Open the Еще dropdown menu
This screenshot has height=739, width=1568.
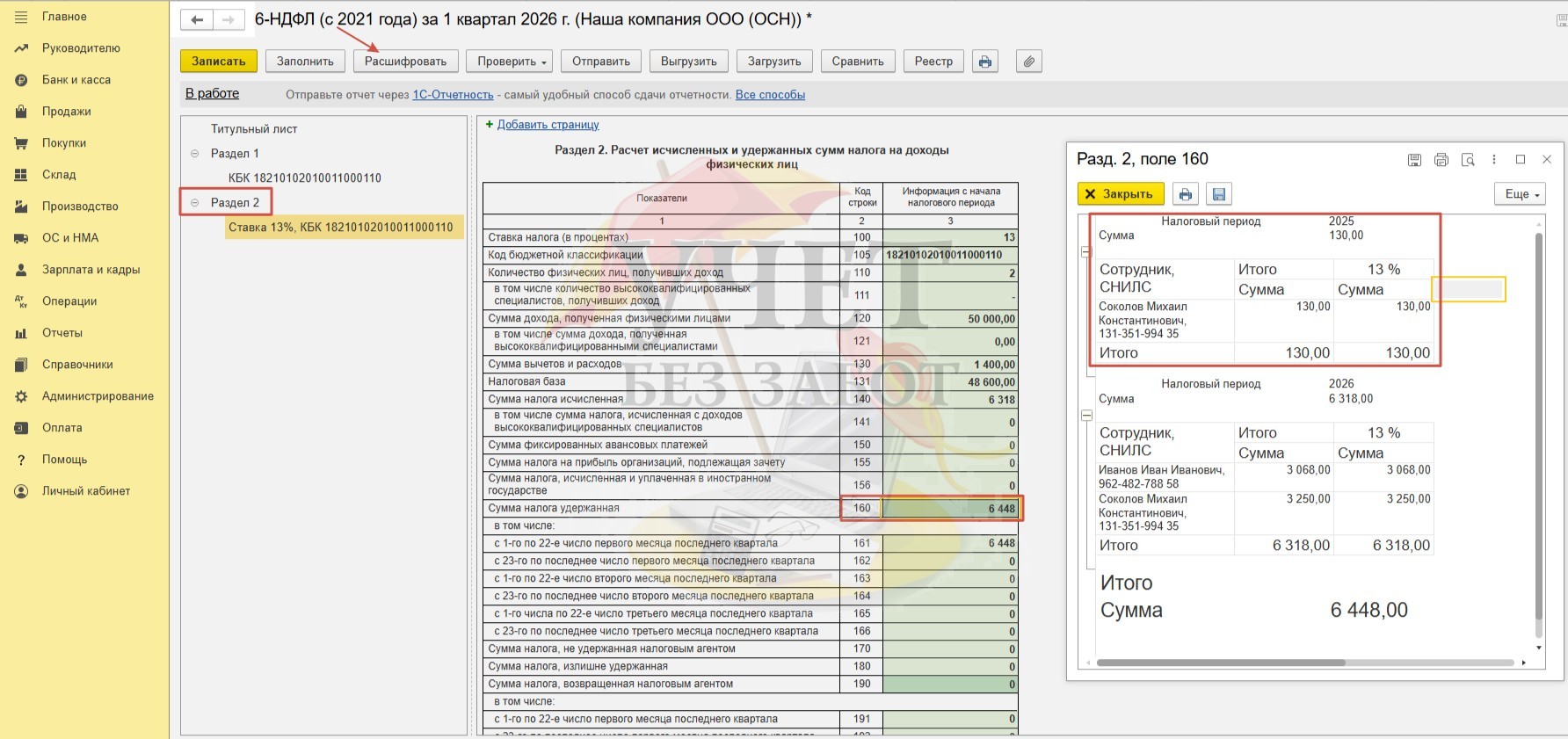(1519, 194)
